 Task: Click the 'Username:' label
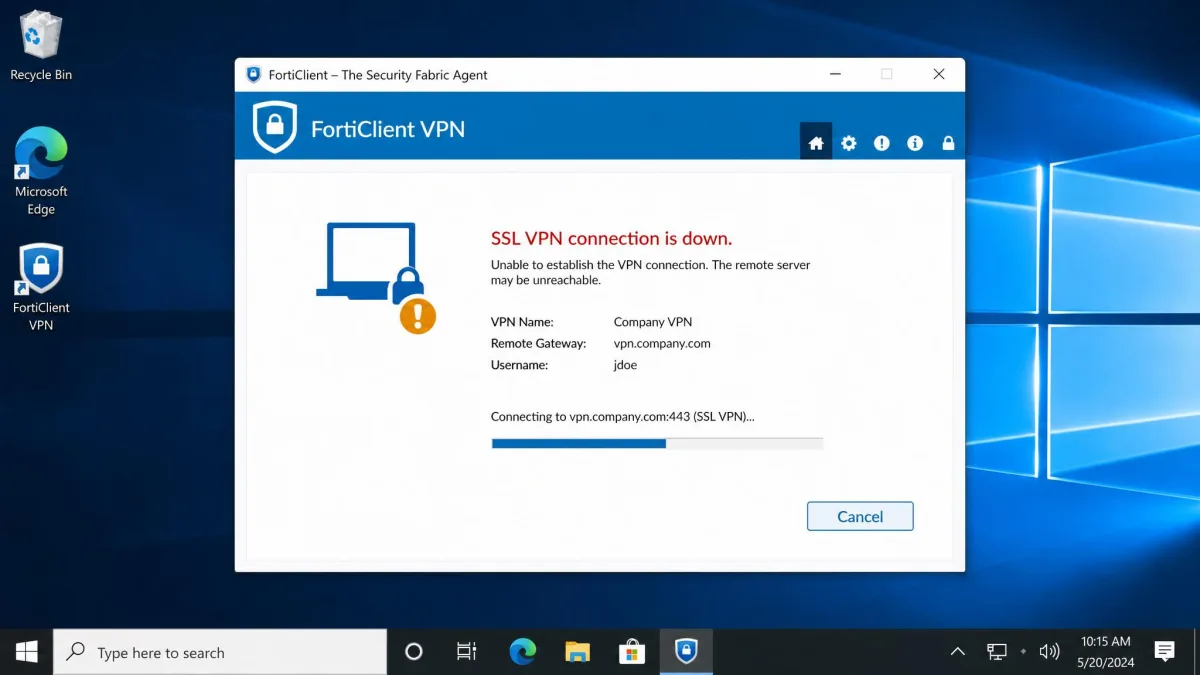click(519, 365)
